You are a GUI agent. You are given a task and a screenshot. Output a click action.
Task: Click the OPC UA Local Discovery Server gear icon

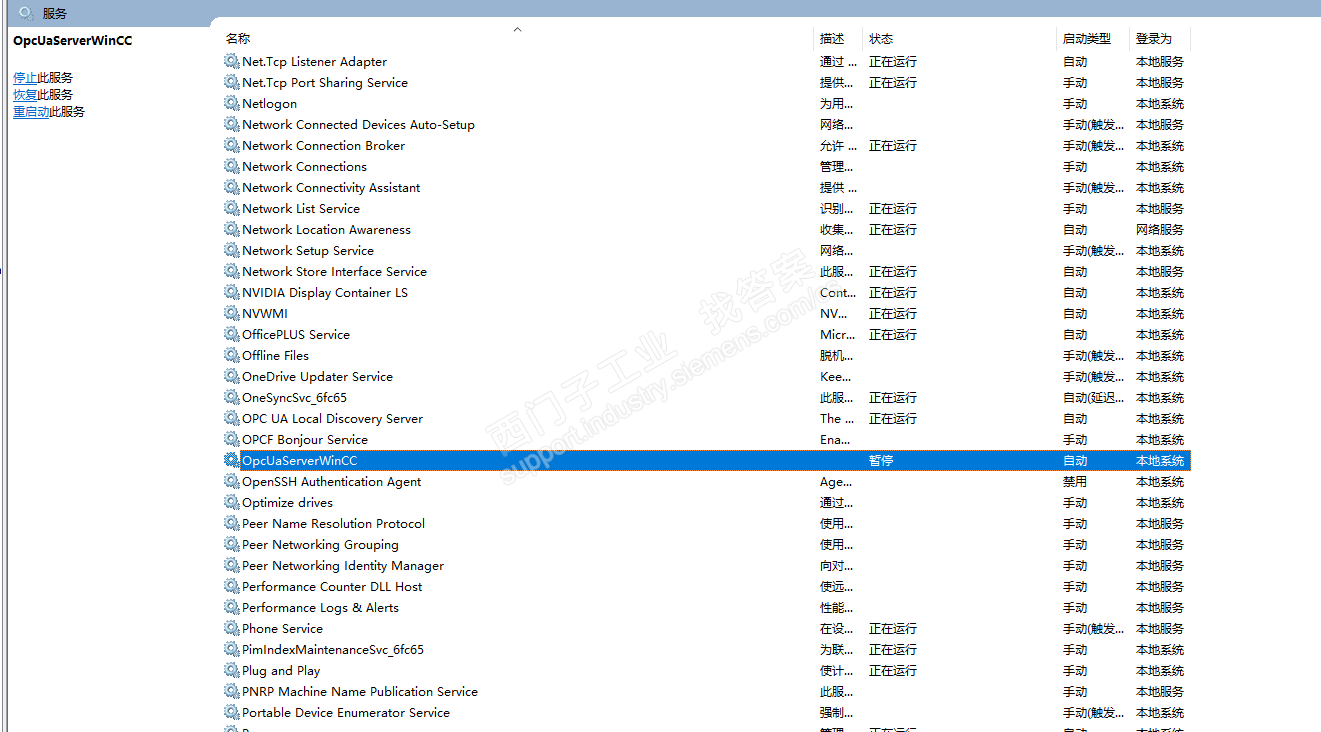pos(232,418)
